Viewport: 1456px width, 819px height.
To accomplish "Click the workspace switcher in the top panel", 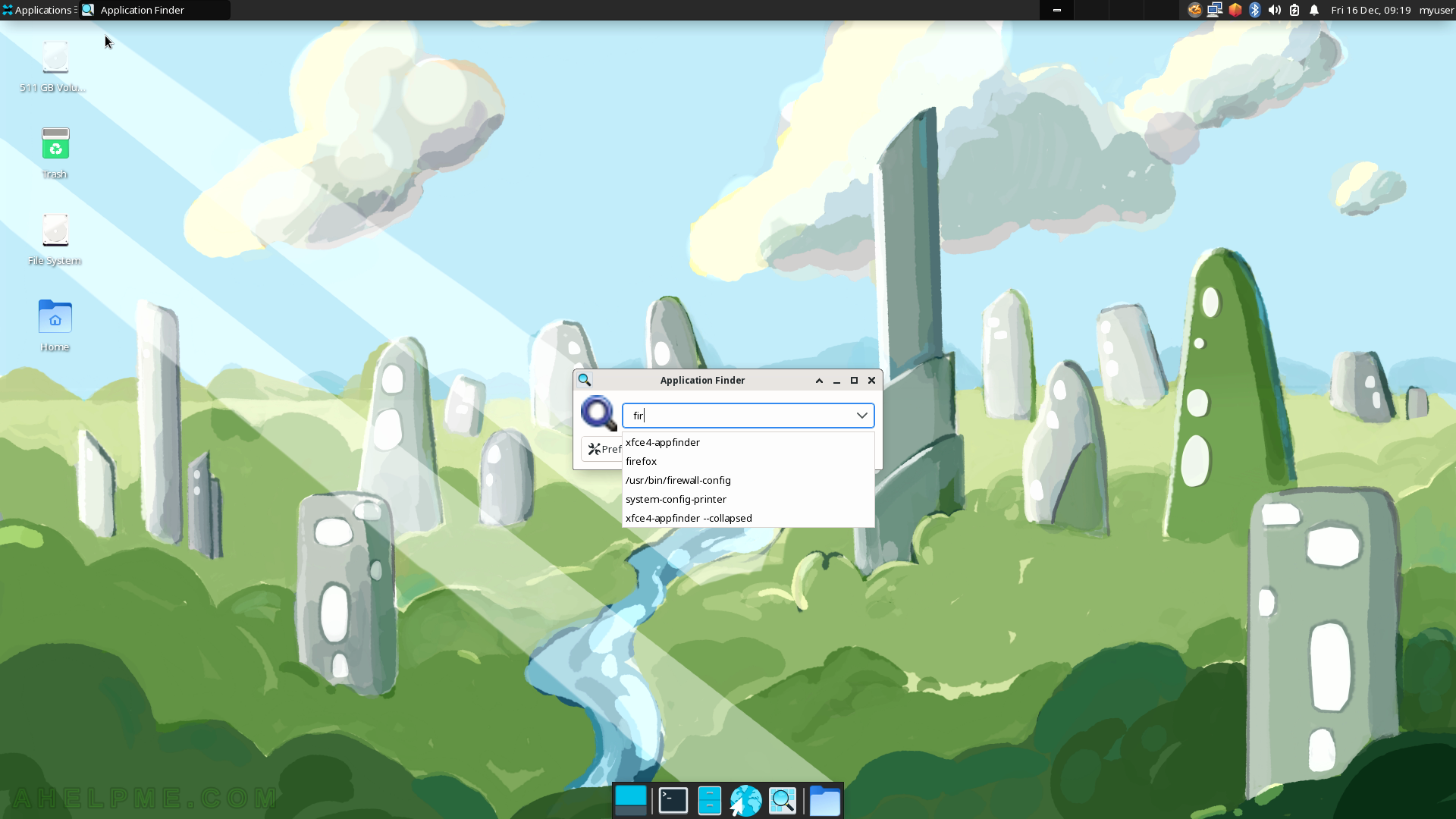I will (x=1108, y=10).
